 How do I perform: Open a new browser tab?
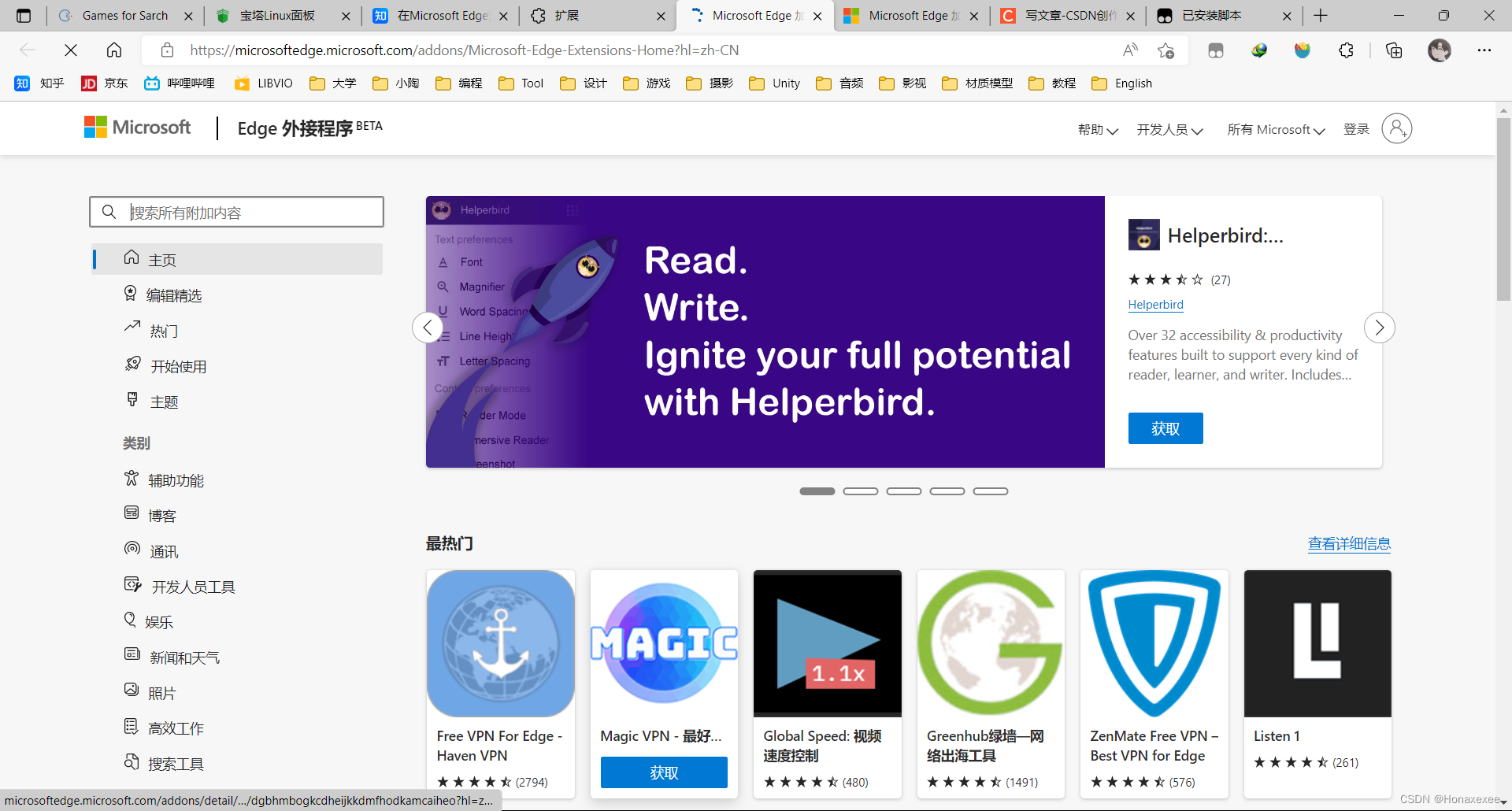tap(1321, 16)
